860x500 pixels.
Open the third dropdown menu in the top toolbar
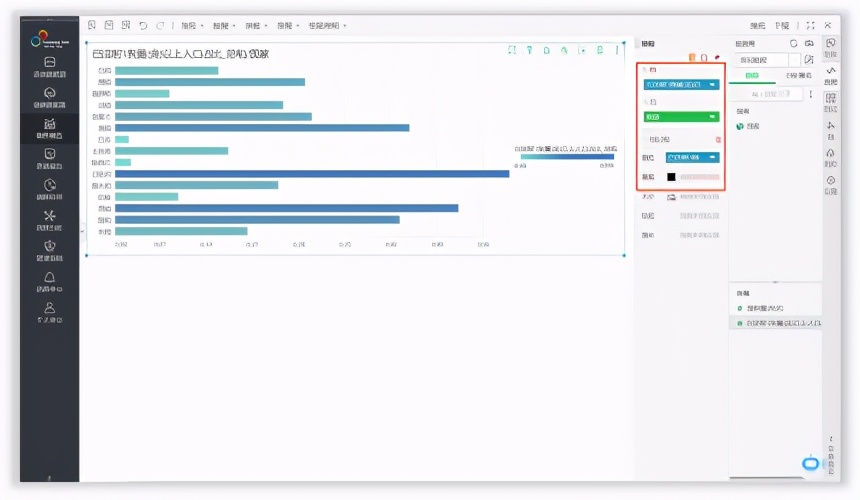(256, 26)
